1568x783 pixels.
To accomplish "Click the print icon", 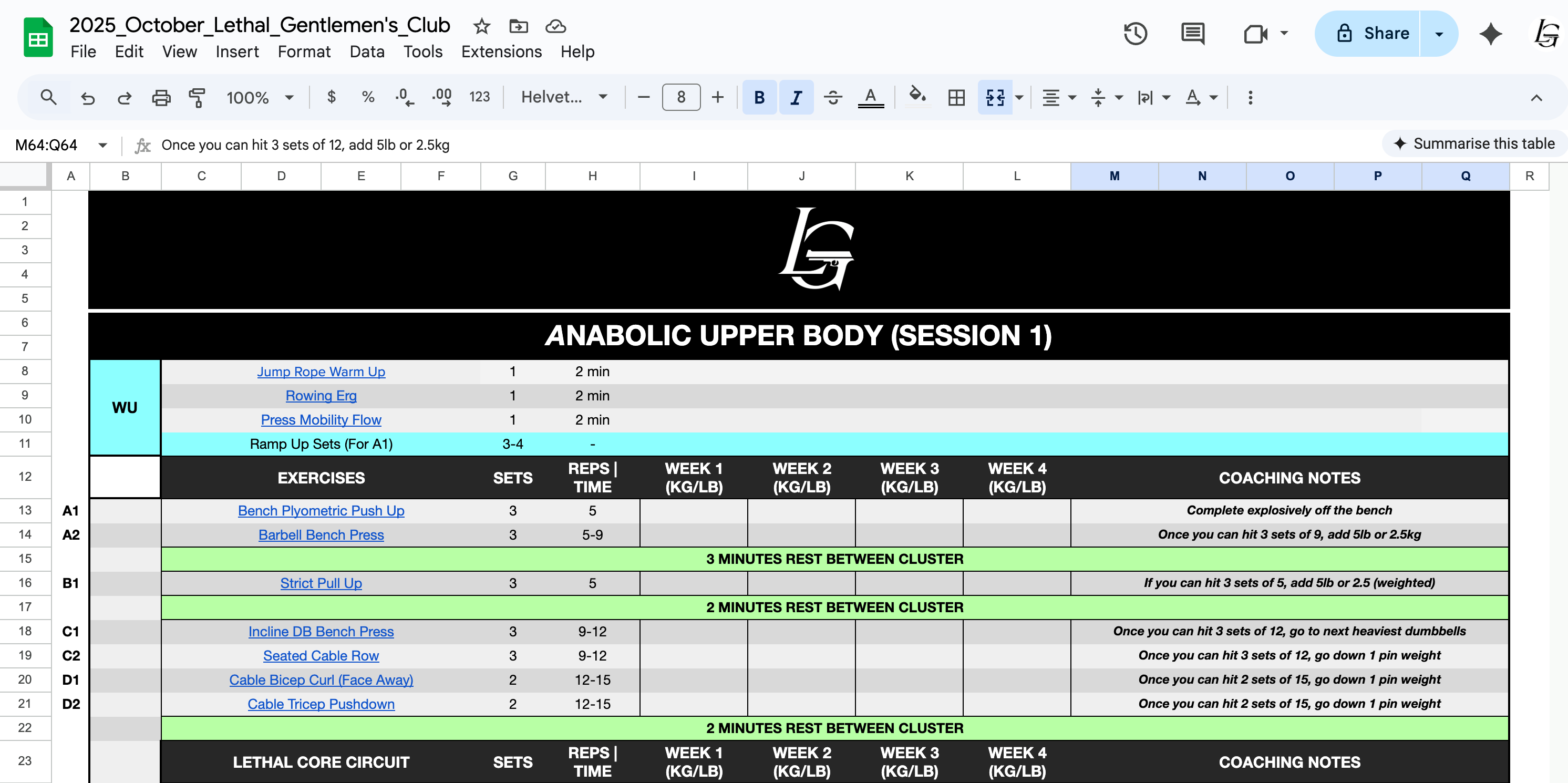I will 161,97.
